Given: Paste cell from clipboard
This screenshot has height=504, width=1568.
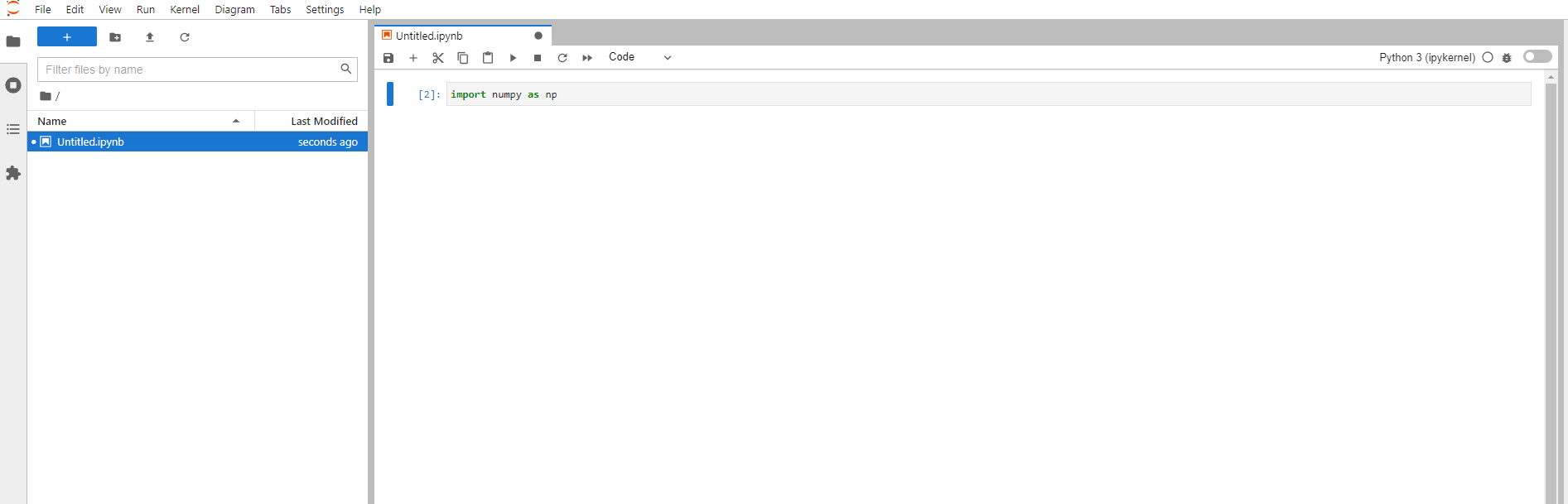Looking at the screenshot, I should [488, 58].
